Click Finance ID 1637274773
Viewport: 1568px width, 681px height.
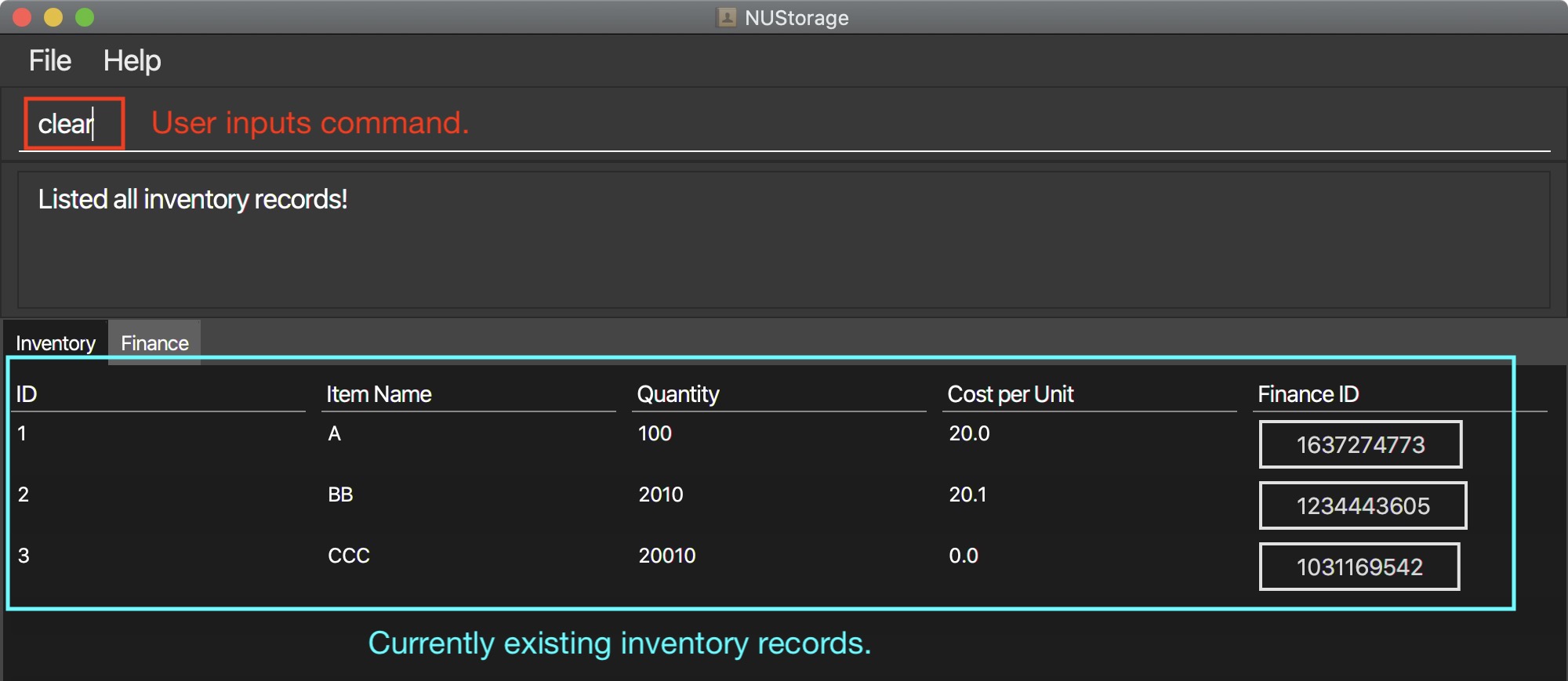coord(1360,444)
